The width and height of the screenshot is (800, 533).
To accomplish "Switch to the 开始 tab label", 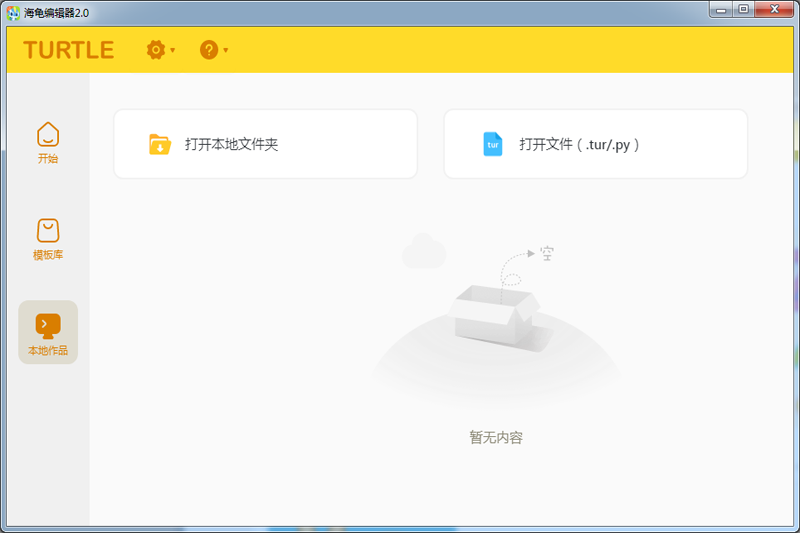I will 48,159.
